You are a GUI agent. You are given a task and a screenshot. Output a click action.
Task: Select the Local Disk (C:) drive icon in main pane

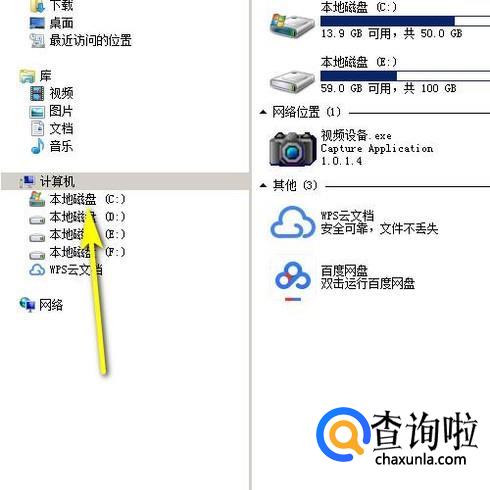click(x=292, y=25)
